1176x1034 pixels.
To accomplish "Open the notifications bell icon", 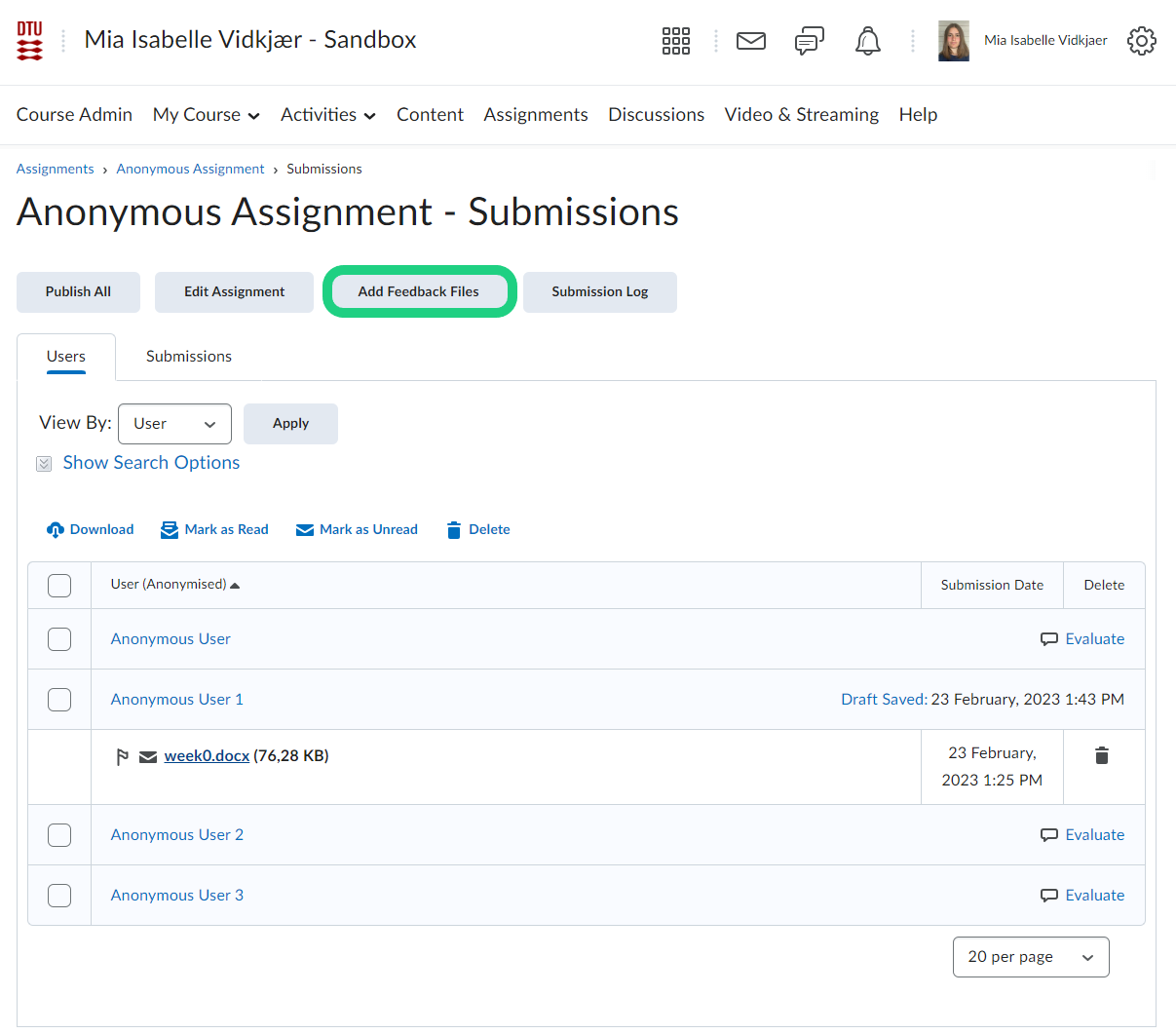I will pos(867,41).
